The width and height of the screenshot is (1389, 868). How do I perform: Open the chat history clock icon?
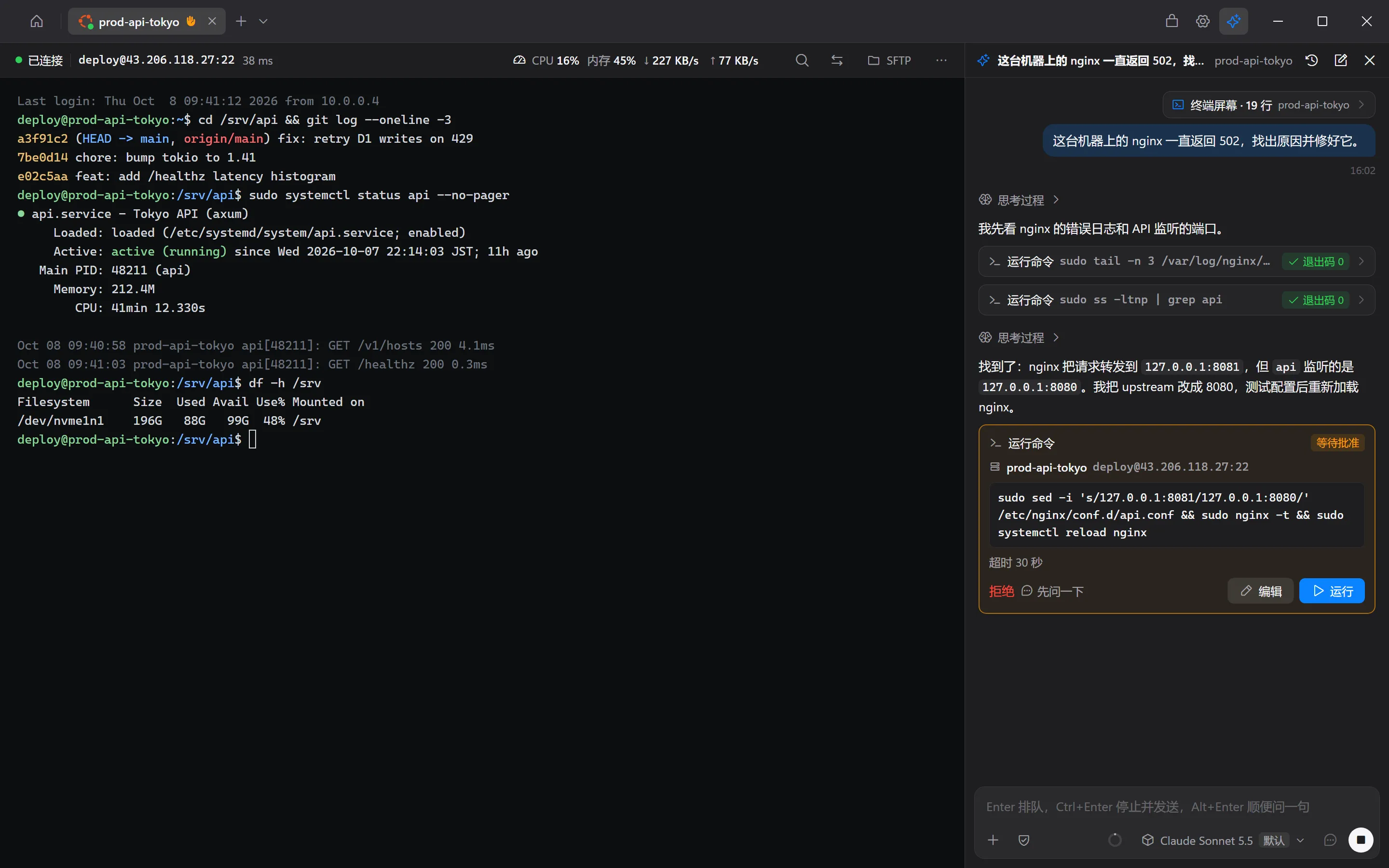1311,60
